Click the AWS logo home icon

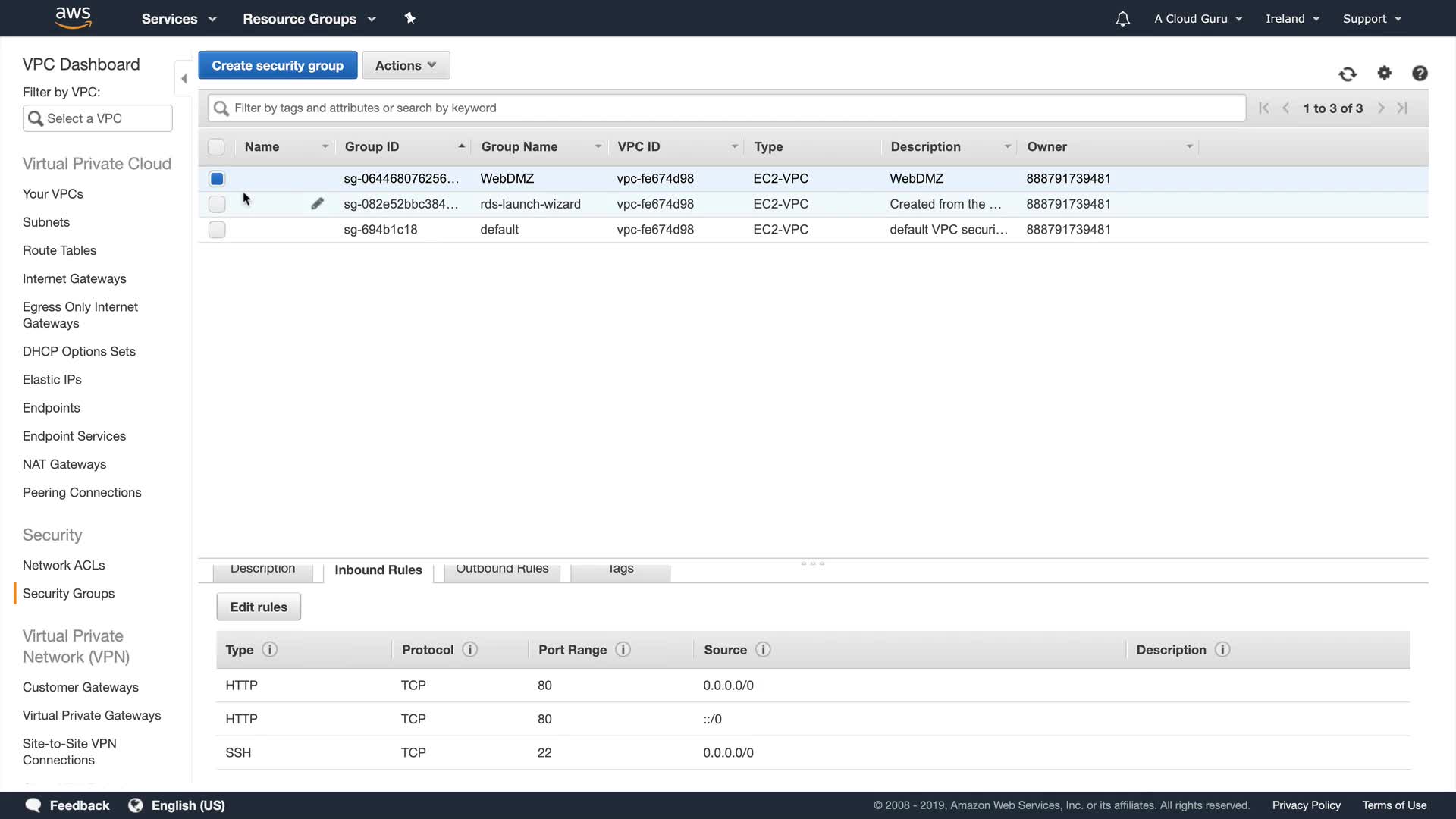pyautogui.click(x=74, y=17)
